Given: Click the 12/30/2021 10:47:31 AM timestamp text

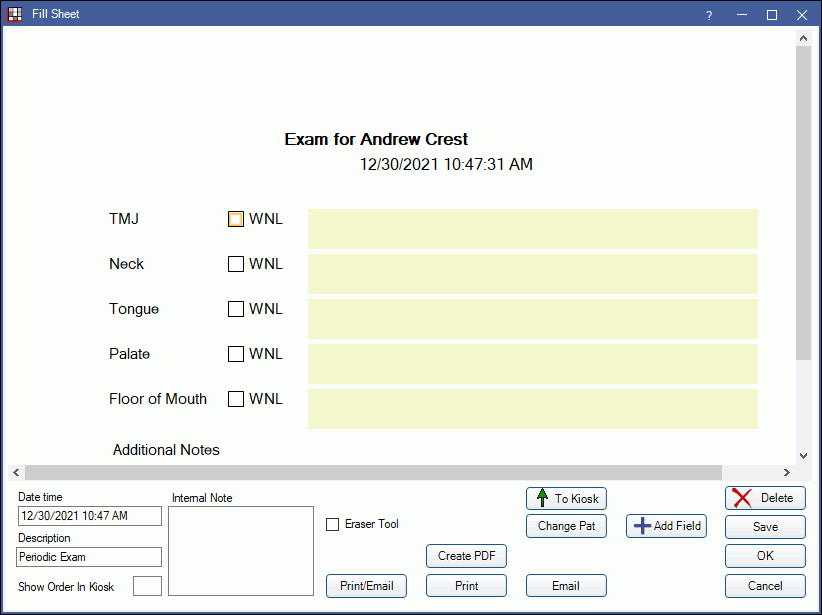Looking at the screenshot, I should 446,165.
